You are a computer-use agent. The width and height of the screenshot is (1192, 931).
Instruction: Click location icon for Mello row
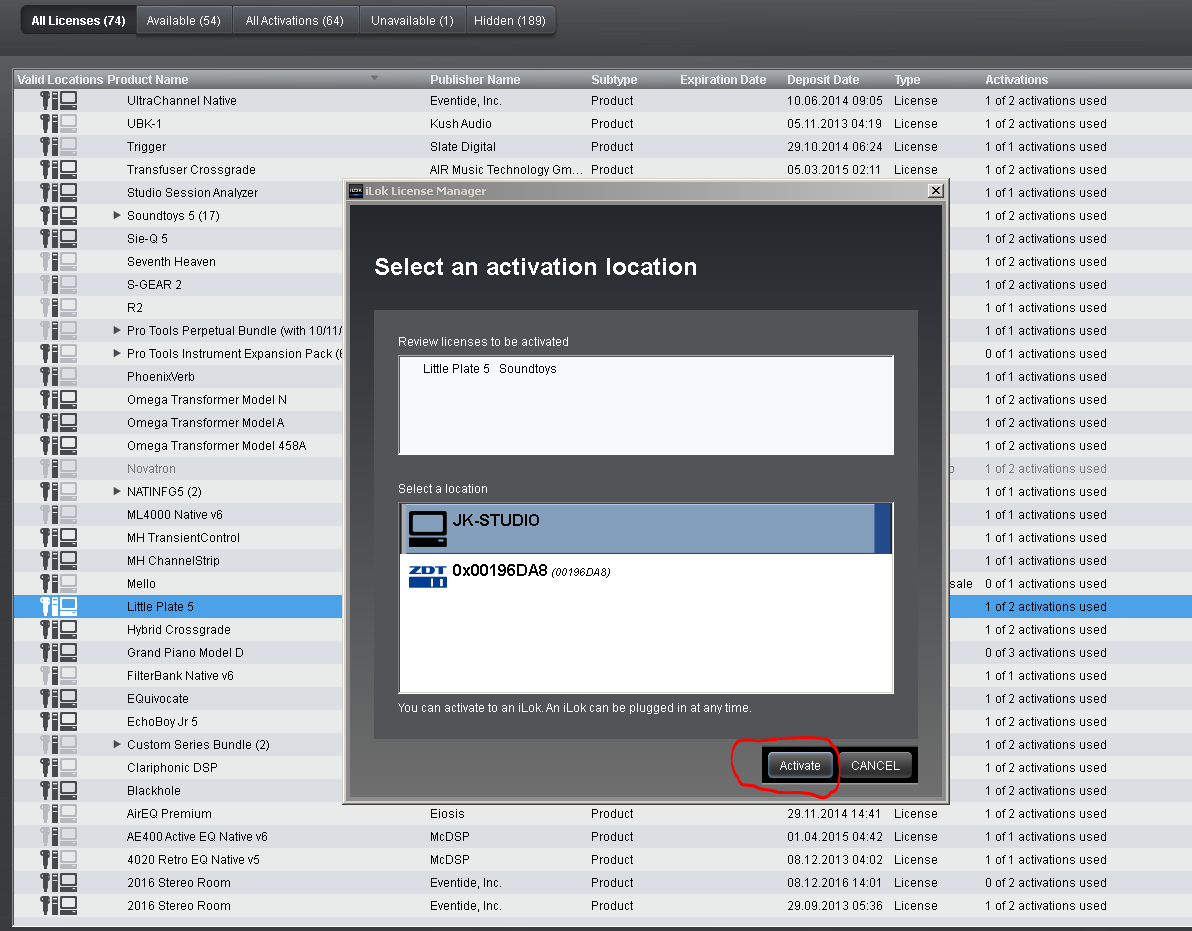(x=59, y=583)
